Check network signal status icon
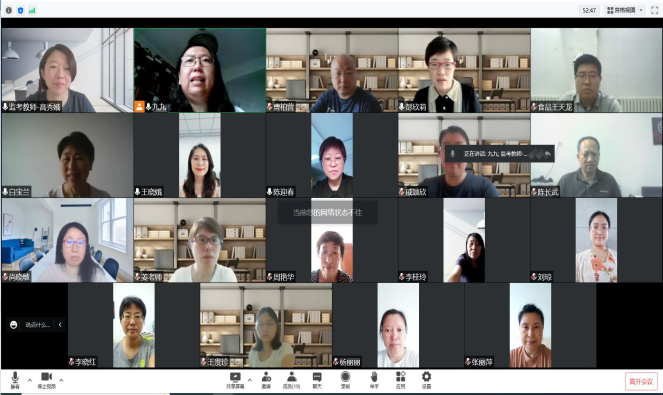Viewport: 663px width, 395px height. pos(32,10)
